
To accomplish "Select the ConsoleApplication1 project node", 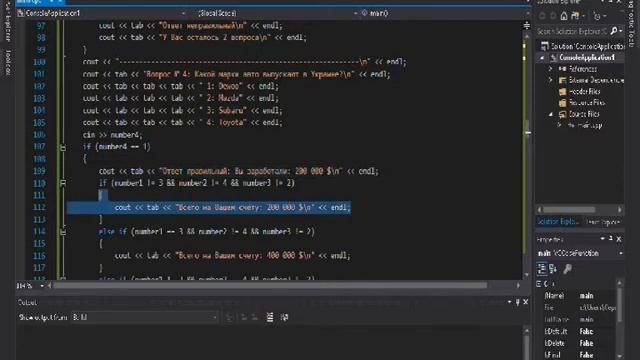I will click(582, 58).
